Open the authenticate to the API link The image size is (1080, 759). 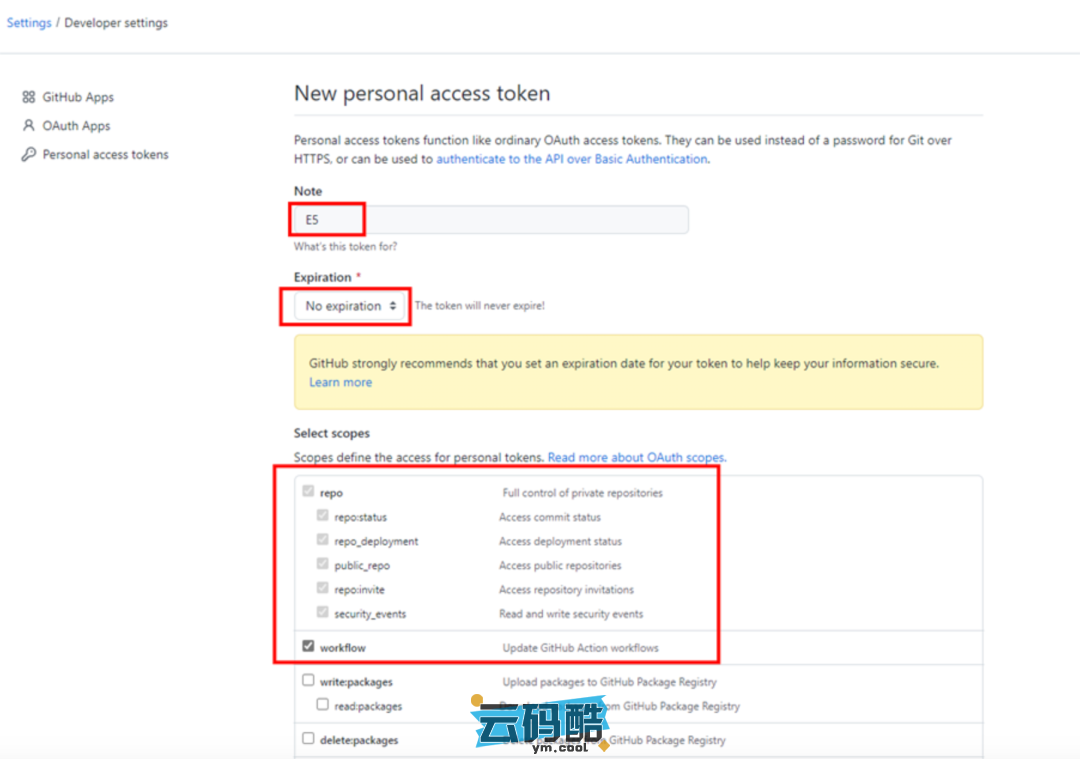coord(571,159)
